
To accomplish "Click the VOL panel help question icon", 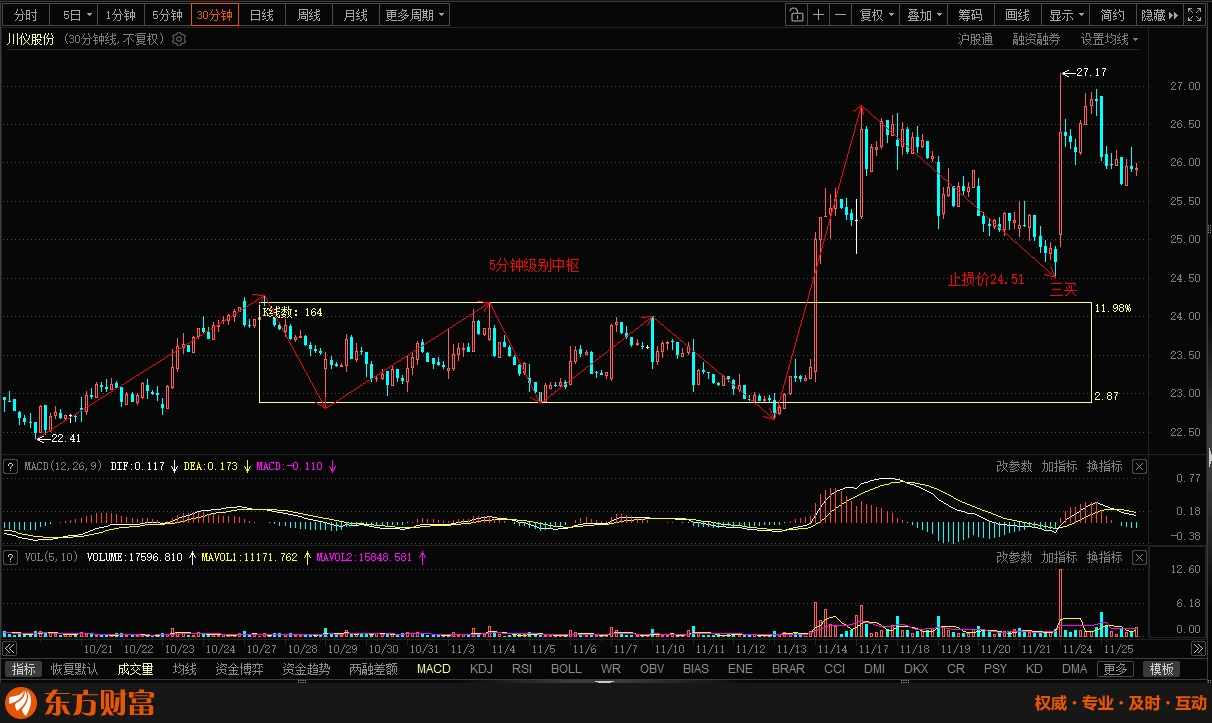I will click(10, 557).
